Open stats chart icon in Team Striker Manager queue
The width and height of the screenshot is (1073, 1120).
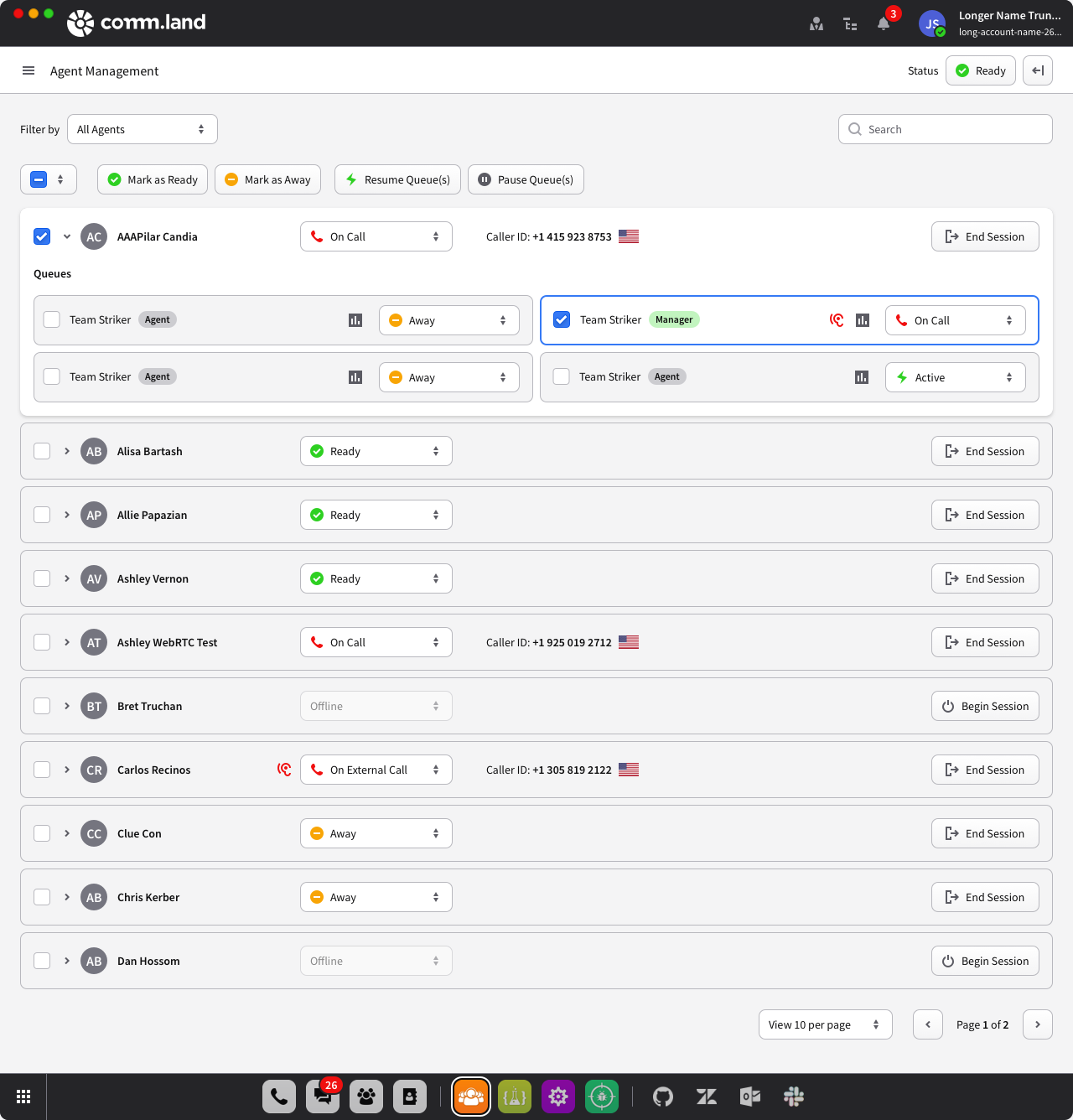(x=863, y=320)
